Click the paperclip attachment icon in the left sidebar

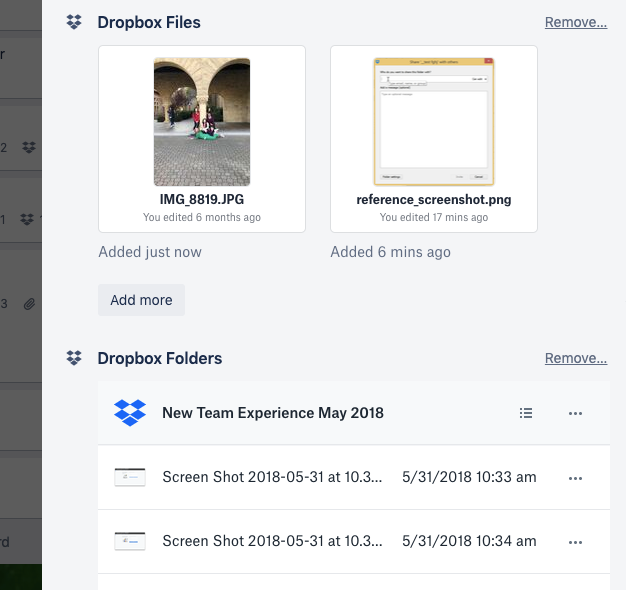point(29,304)
